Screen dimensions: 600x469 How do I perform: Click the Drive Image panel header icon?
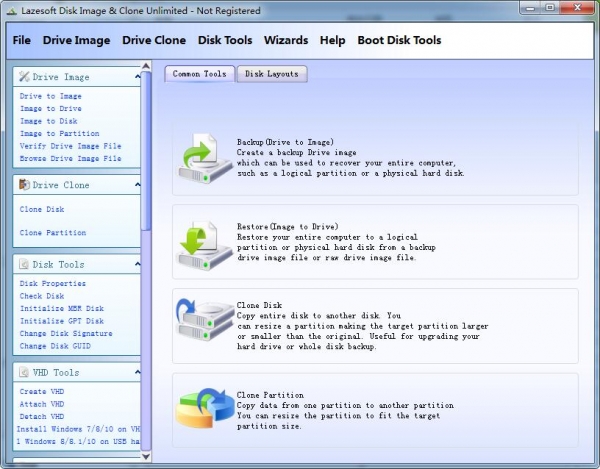click(25, 77)
